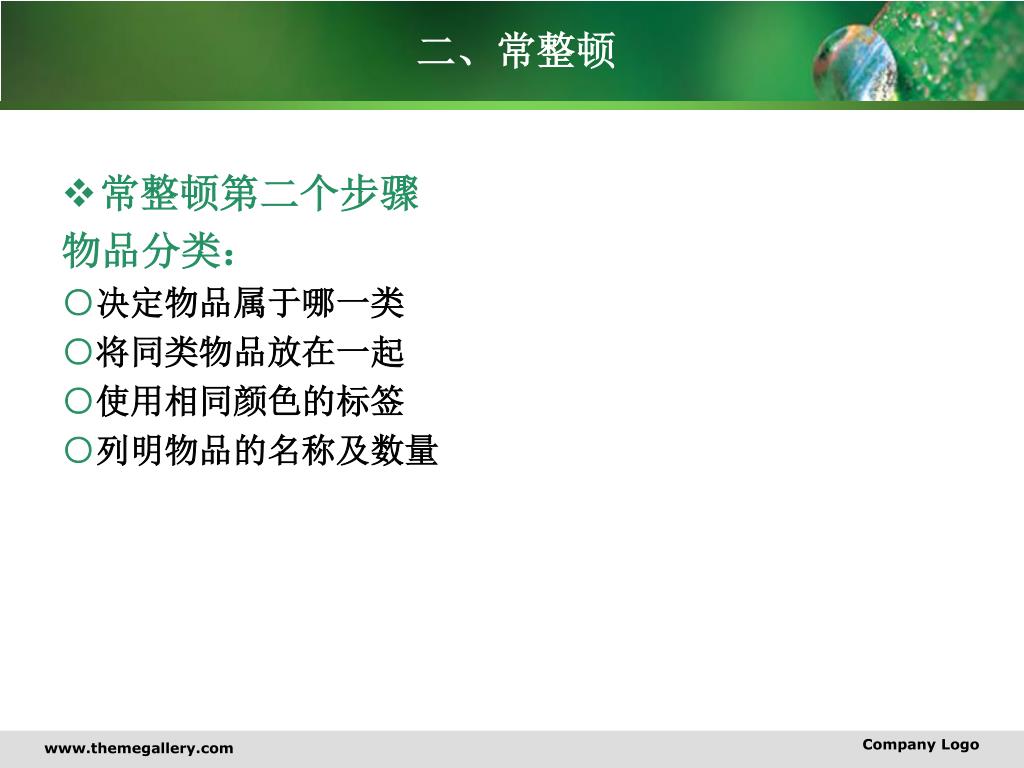
Task: Click the water droplet image in header
Action: click(x=856, y=64)
